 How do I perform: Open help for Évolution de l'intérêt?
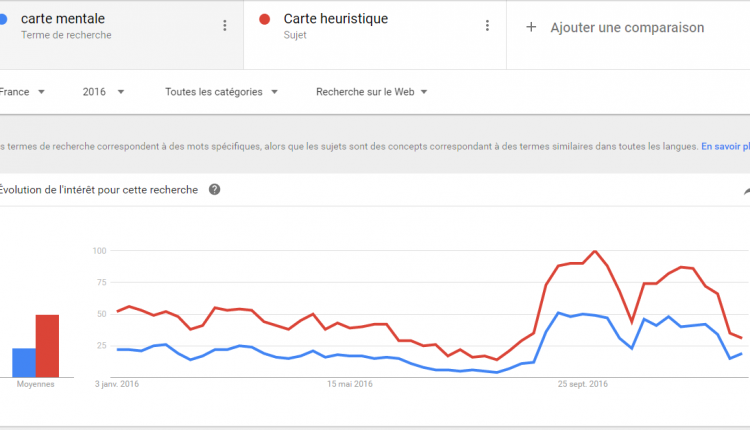click(x=214, y=189)
